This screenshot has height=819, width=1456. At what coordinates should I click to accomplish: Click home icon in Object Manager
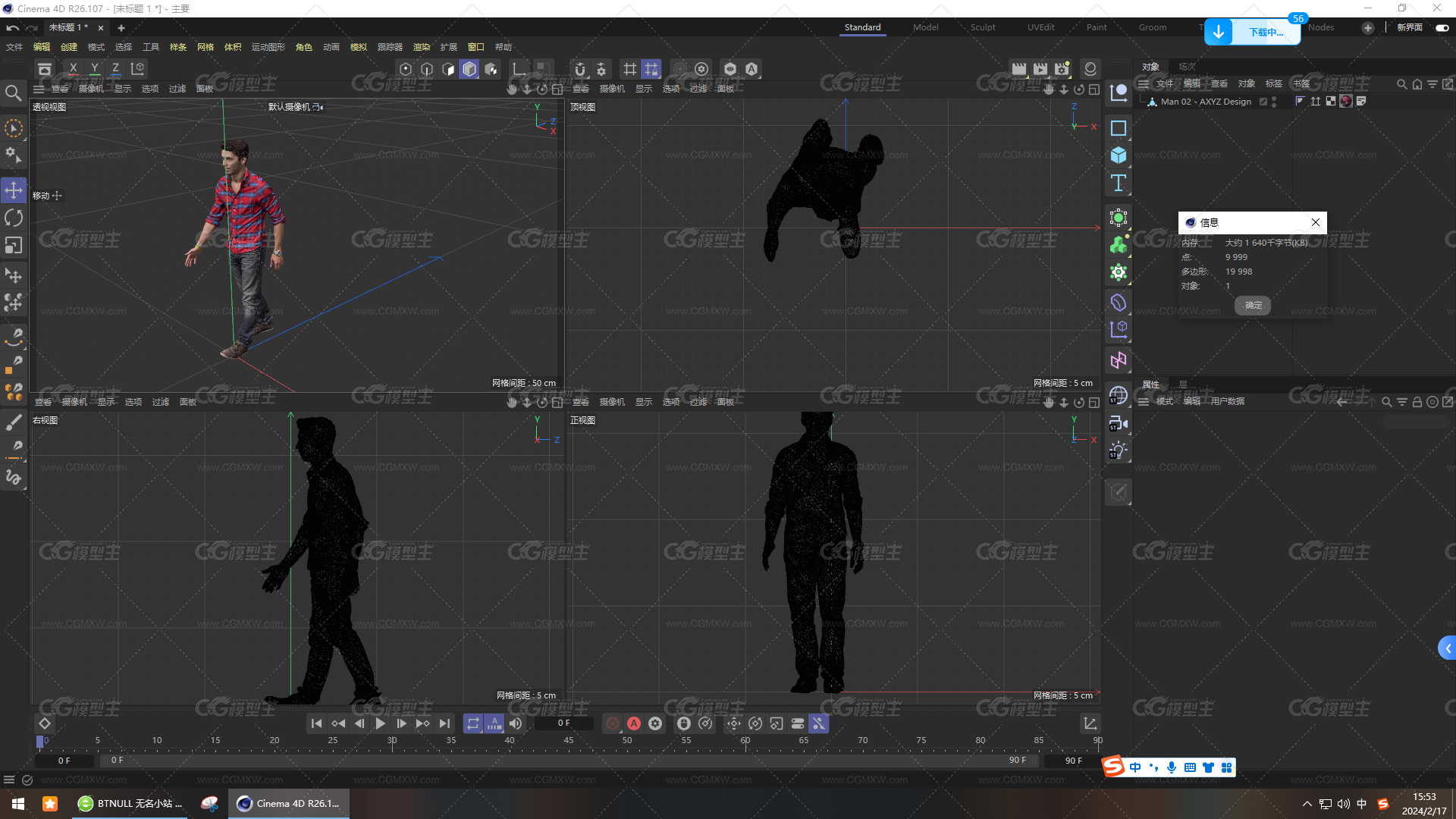[x=1417, y=84]
